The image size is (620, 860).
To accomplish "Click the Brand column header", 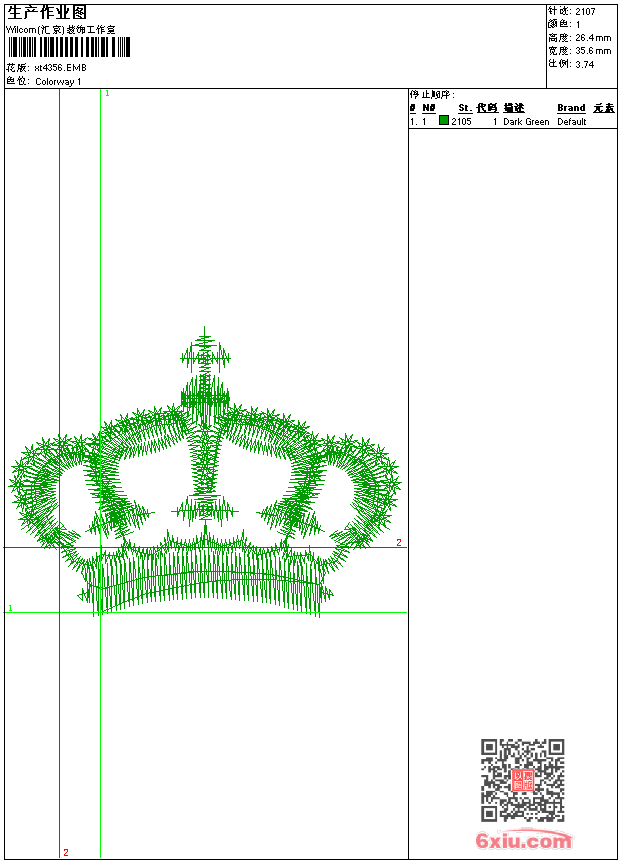I will point(571,108).
